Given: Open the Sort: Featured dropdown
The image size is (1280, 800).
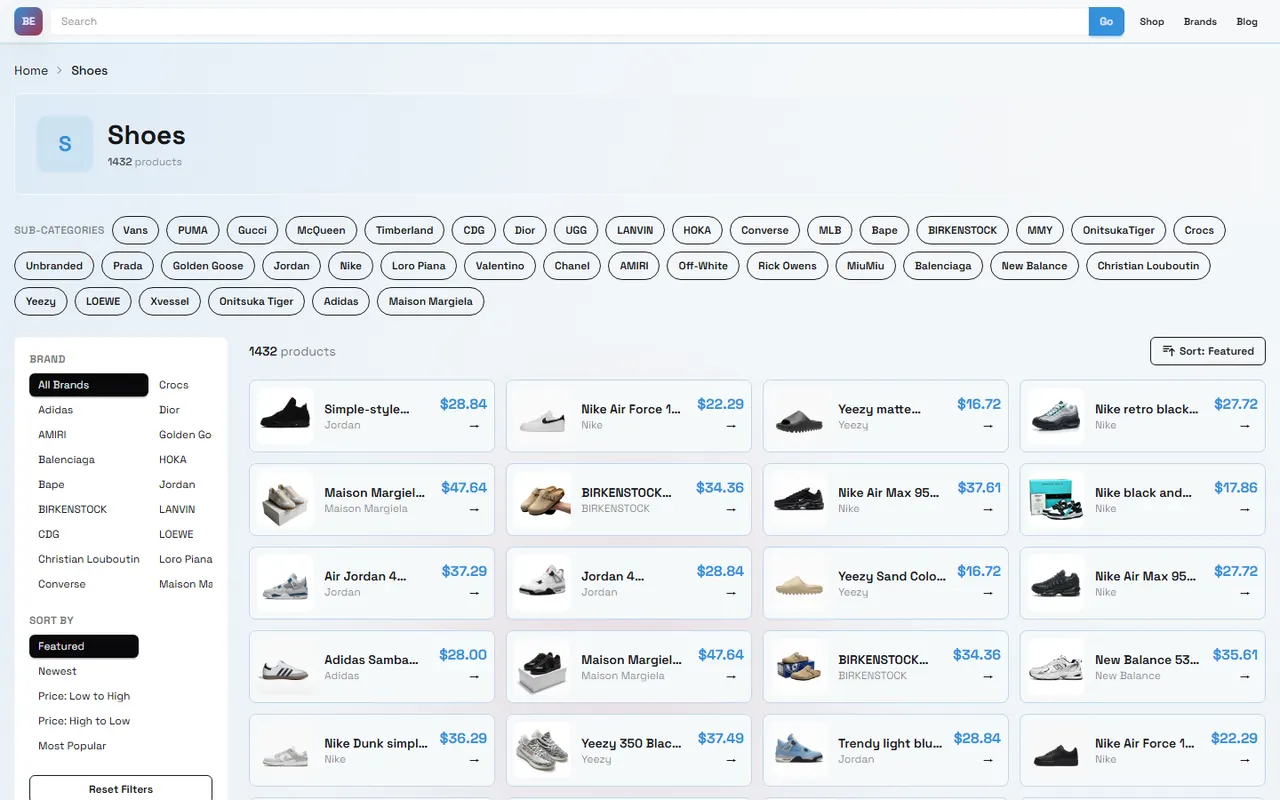Looking at the screenshot, I should tap(1208, 351).
